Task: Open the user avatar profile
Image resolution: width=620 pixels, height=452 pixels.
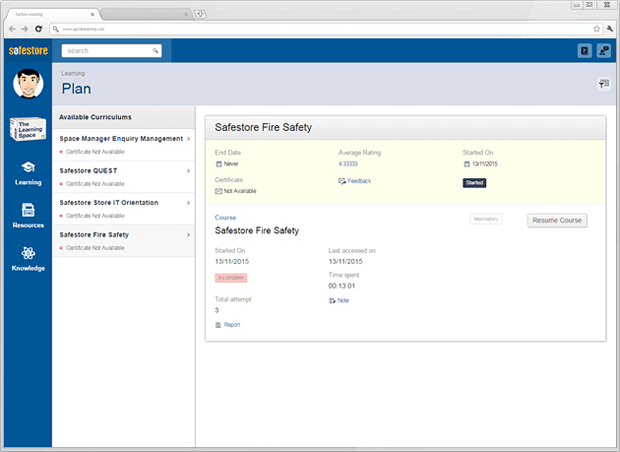Action: [28, 84]
